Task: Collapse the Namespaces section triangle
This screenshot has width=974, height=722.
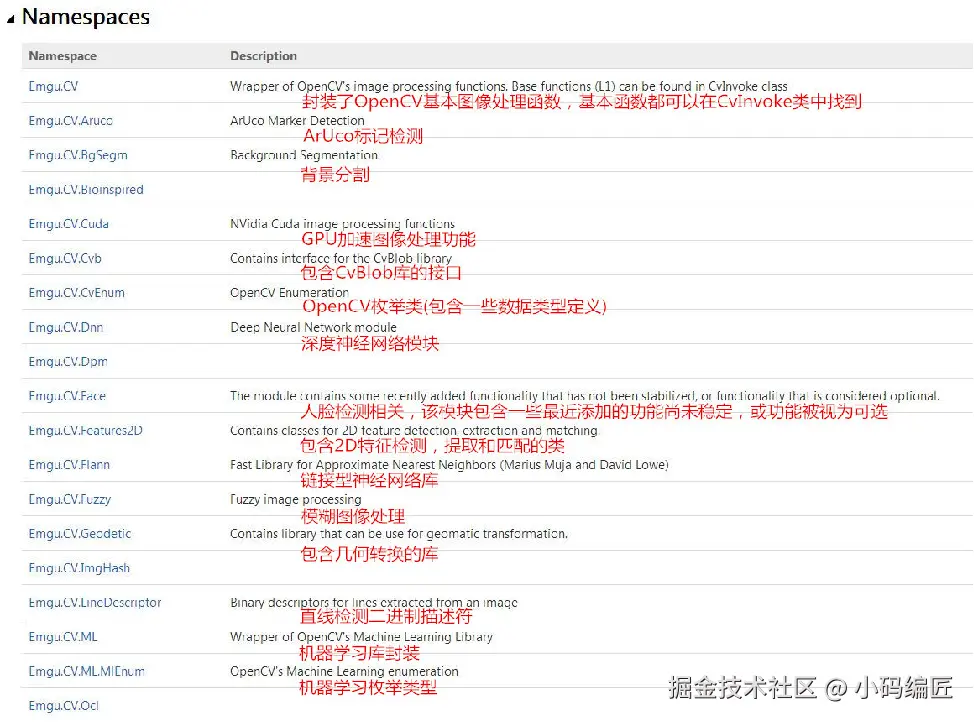Action: [11, 20]
